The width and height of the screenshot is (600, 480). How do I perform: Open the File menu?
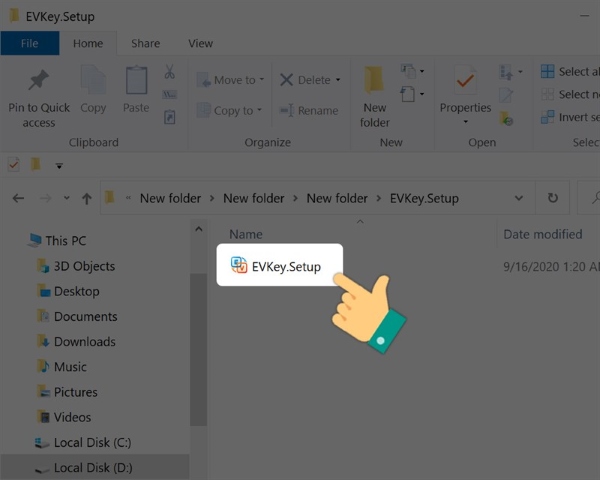29,43
